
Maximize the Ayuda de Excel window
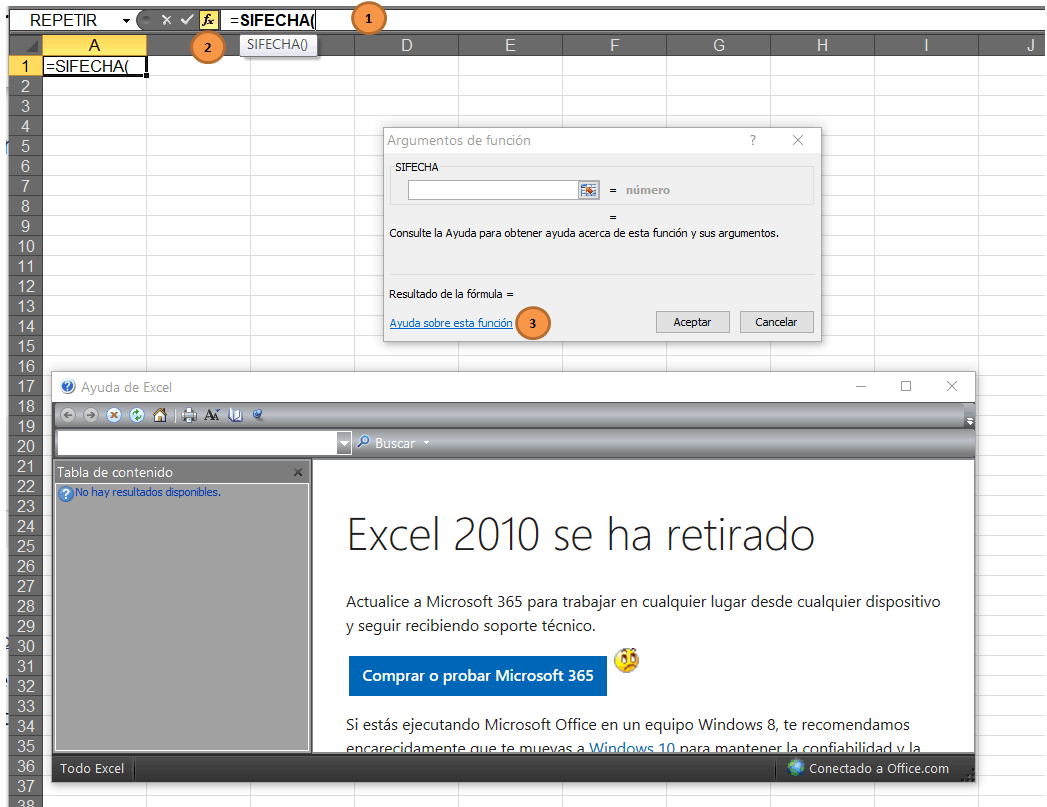[906, 386]
